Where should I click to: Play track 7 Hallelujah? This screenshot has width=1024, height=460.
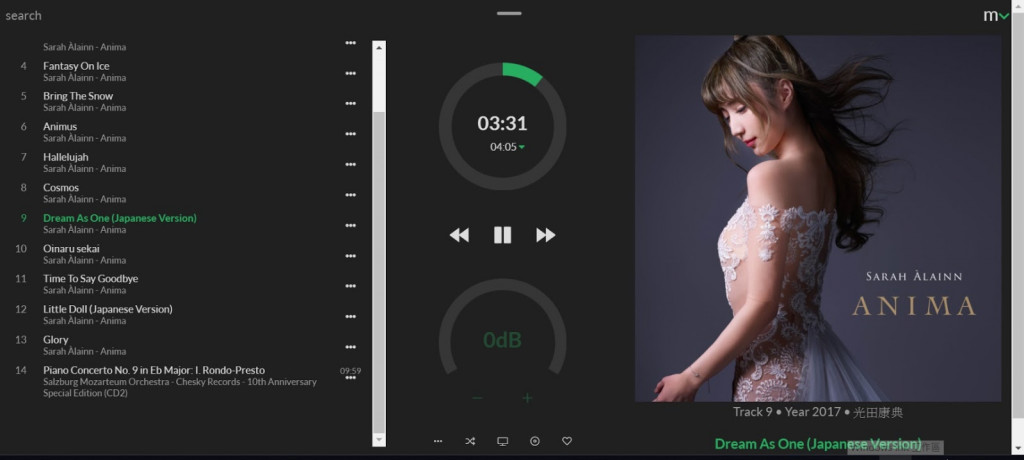[186, 163]
